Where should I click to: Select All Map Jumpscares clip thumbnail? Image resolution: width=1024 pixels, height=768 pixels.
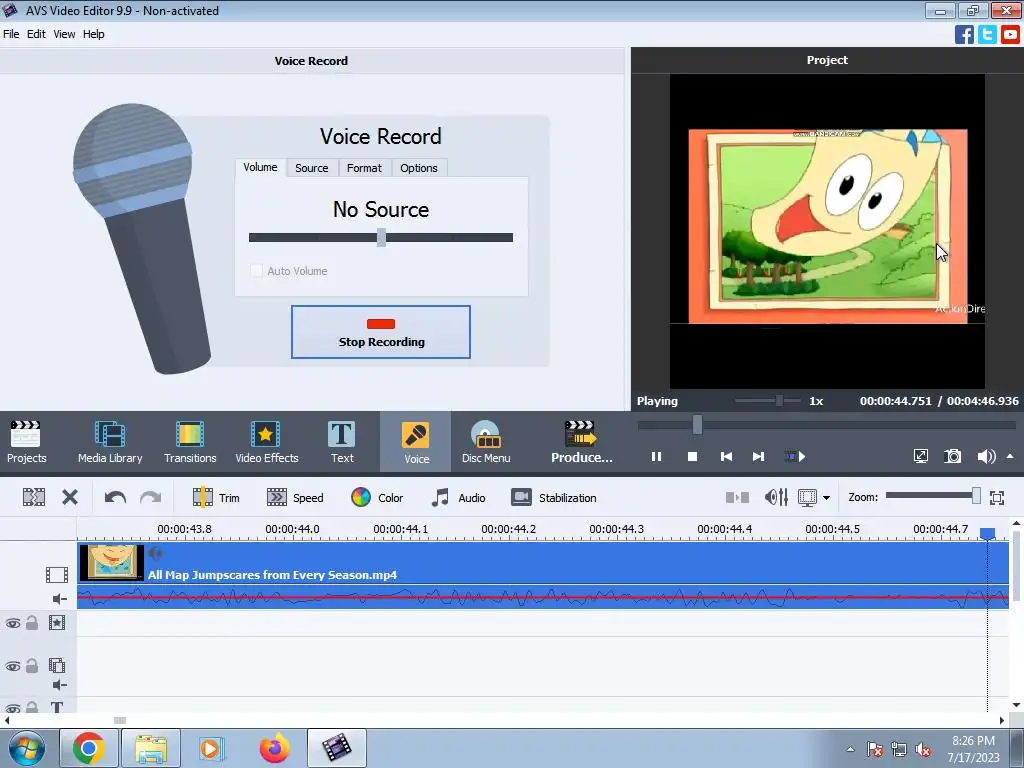coord(111,562)
